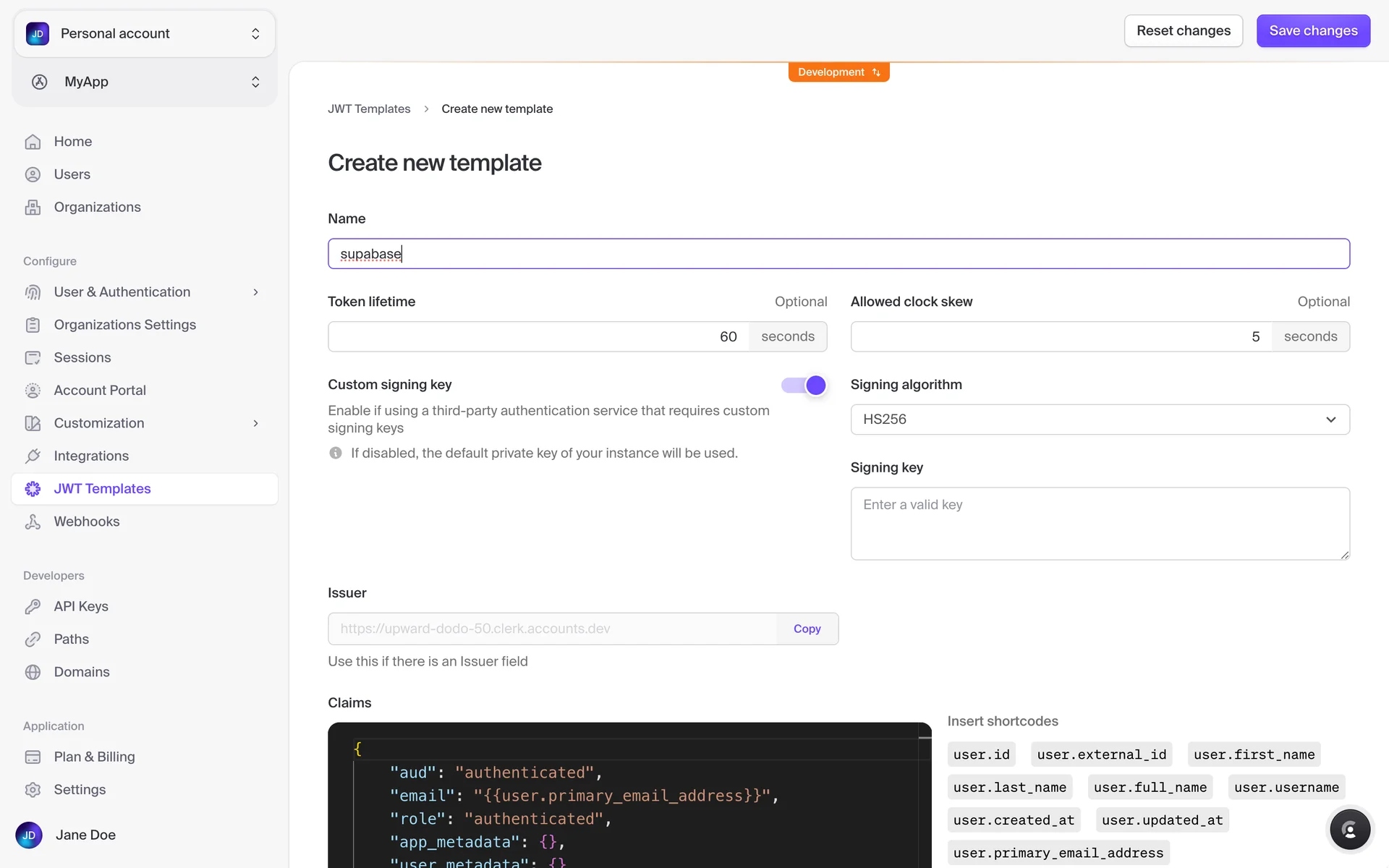Screen dimensions: 1389x868
Task: Click the Domains globe icon
Action: pos(33,672)
